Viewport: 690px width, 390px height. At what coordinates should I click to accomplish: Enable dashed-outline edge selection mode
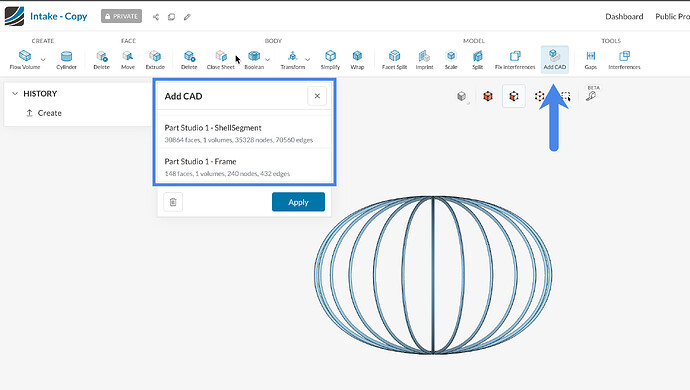[x=540, y=96]
